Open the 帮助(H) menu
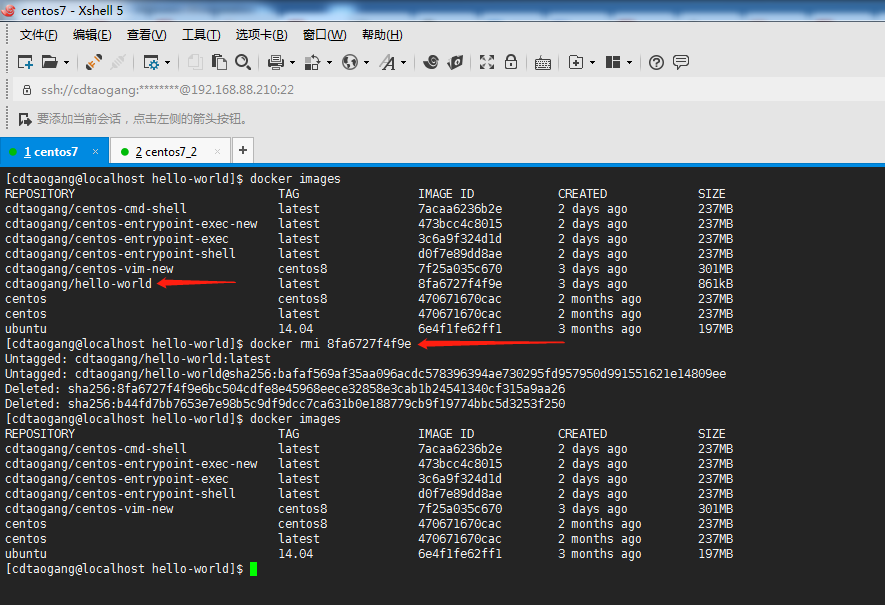Image resolution: width=885 pixels, height=605 pixels. [382, 35]
